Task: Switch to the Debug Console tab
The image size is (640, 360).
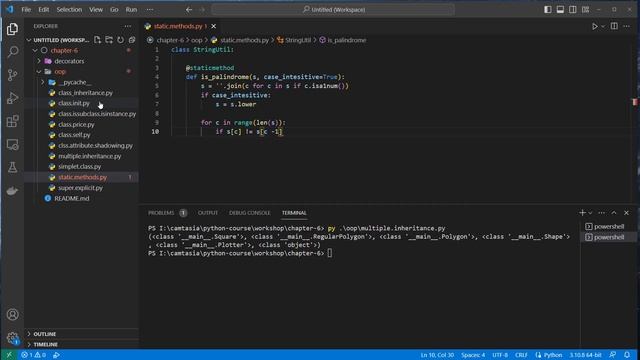Action: [249, 213]
